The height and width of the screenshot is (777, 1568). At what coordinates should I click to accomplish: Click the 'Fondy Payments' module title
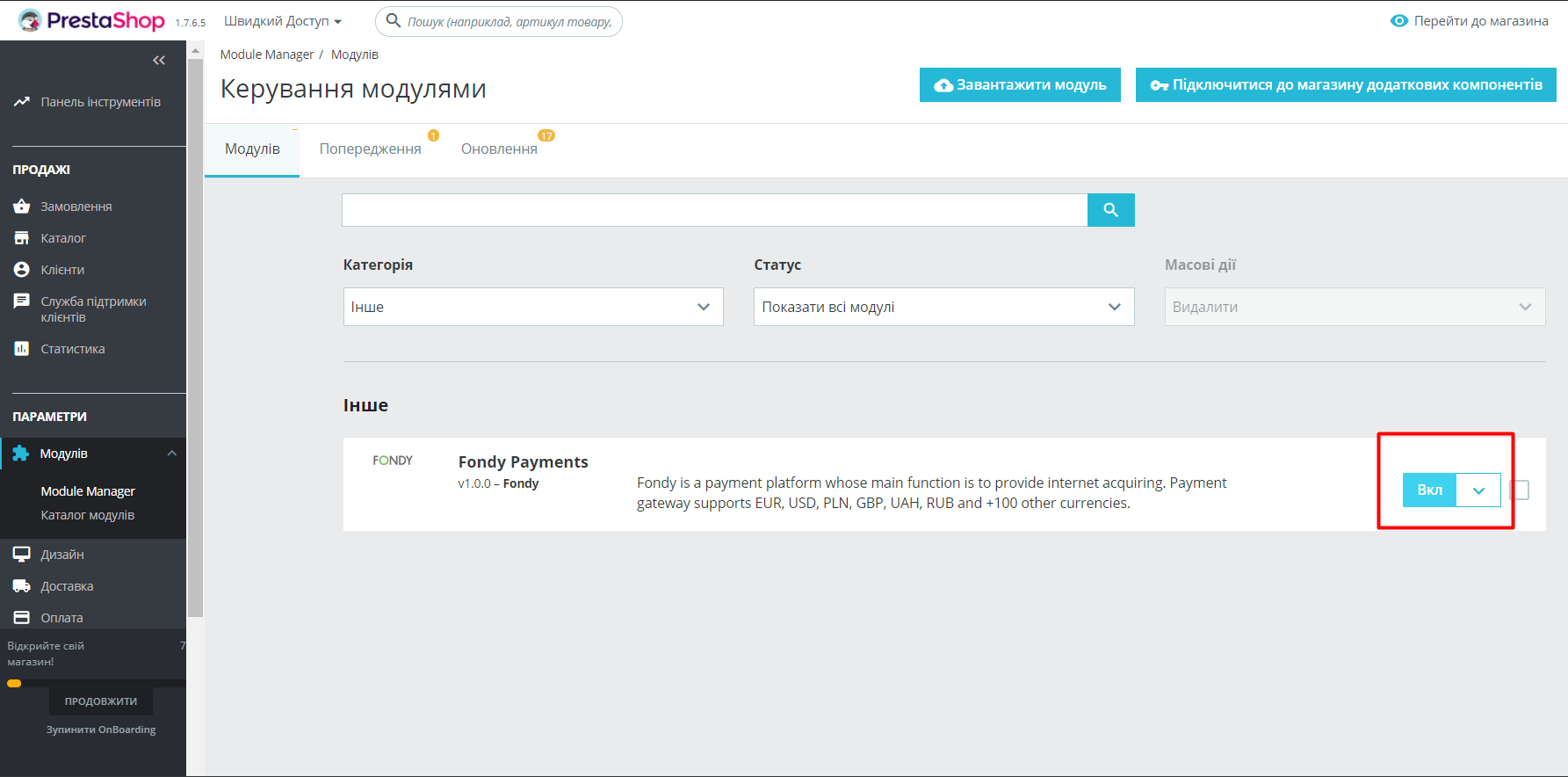(524, 462)
